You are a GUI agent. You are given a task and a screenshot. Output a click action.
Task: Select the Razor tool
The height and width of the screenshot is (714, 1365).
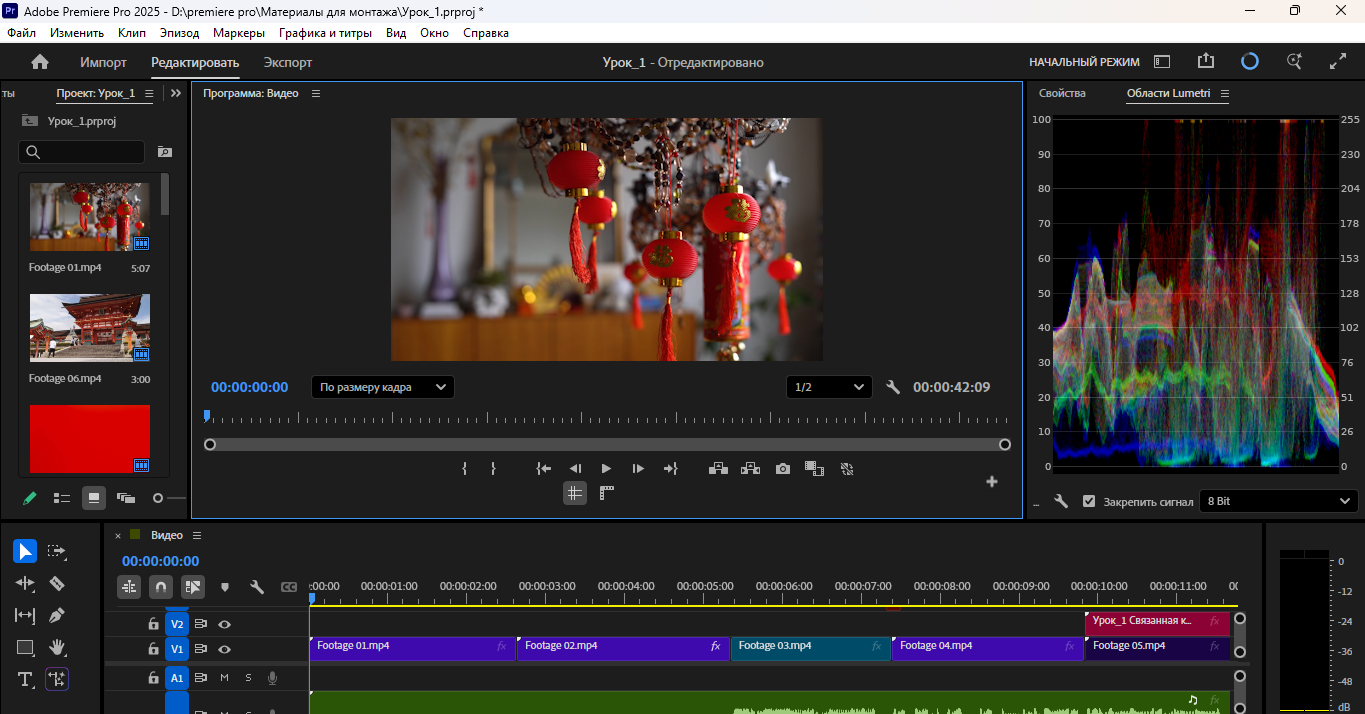coord(57,583)
